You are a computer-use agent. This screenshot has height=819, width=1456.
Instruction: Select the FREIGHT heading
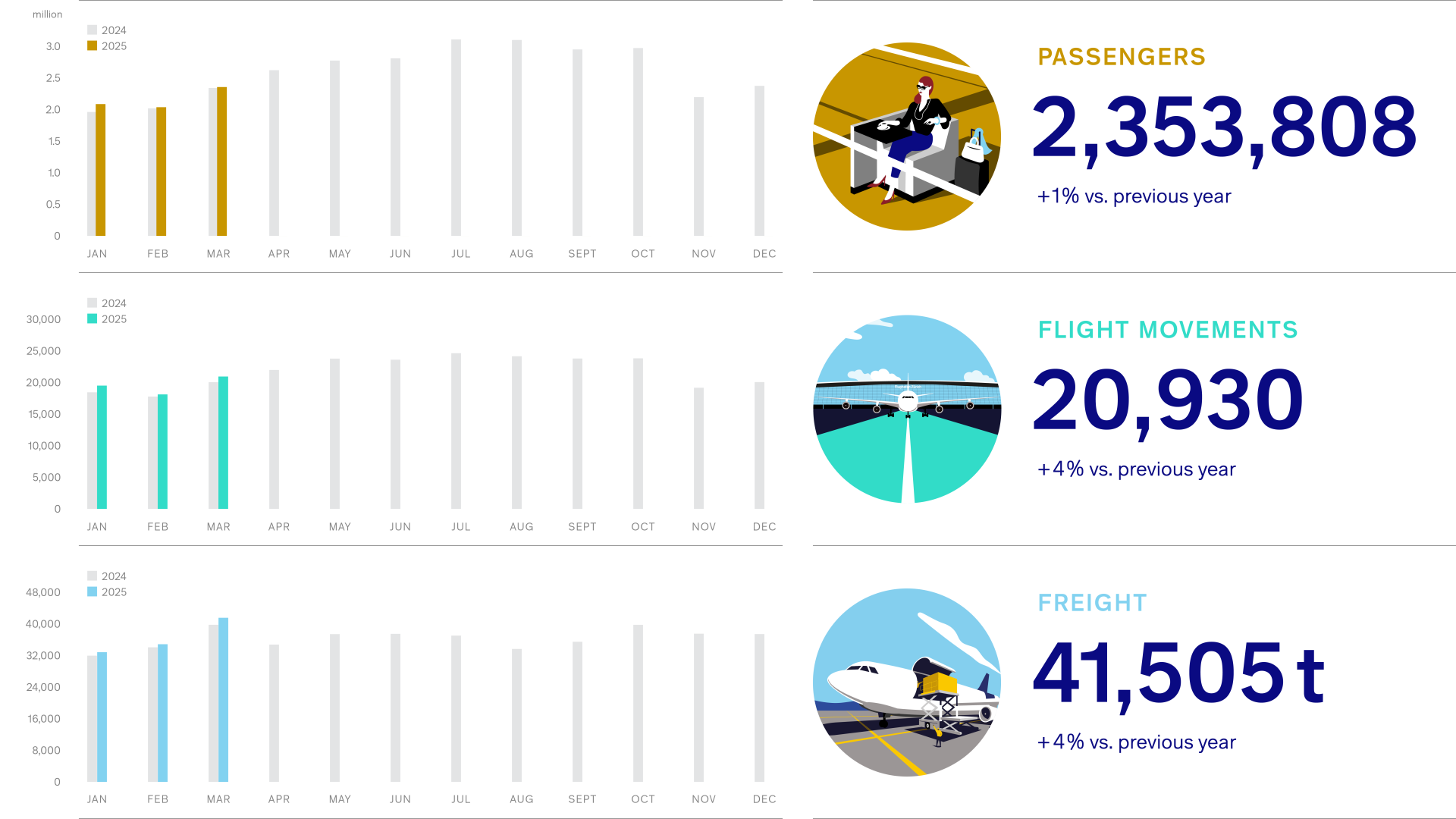pyautogui.click(x=1092, y=603)
